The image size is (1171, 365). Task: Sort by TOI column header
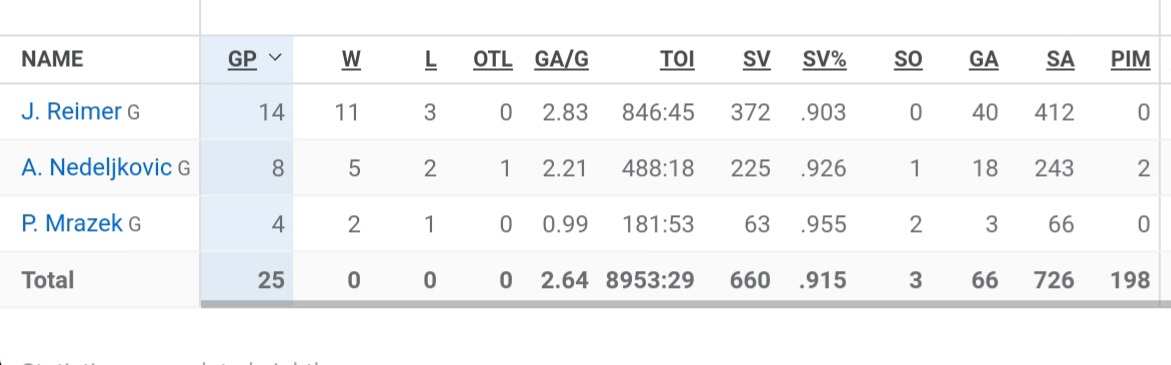(677, 59)
